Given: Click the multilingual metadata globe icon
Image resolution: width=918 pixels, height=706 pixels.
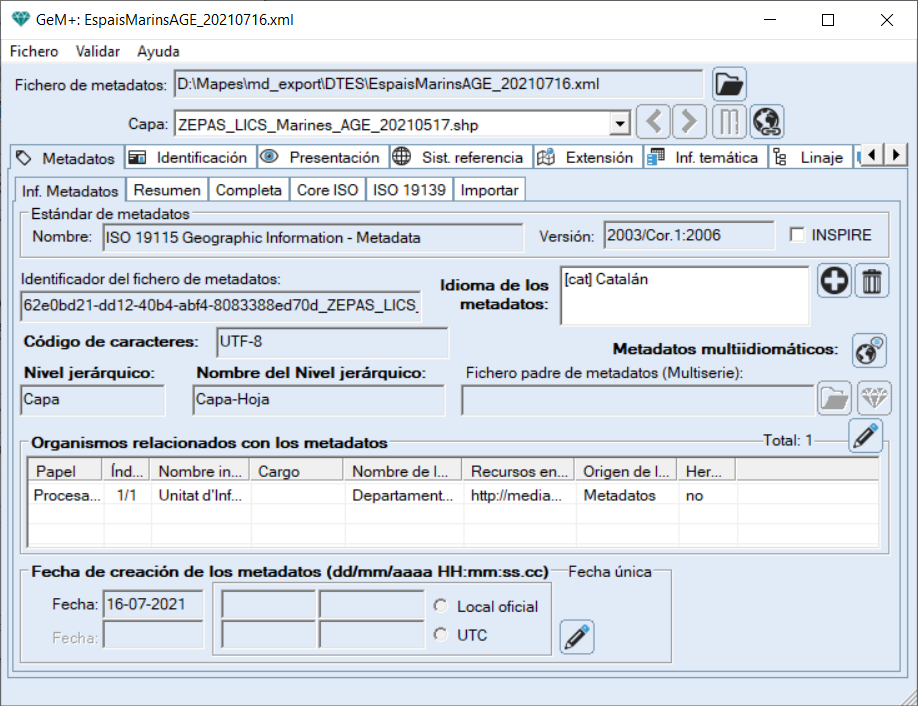Looking at the screenshot, I should click(870, 350).
